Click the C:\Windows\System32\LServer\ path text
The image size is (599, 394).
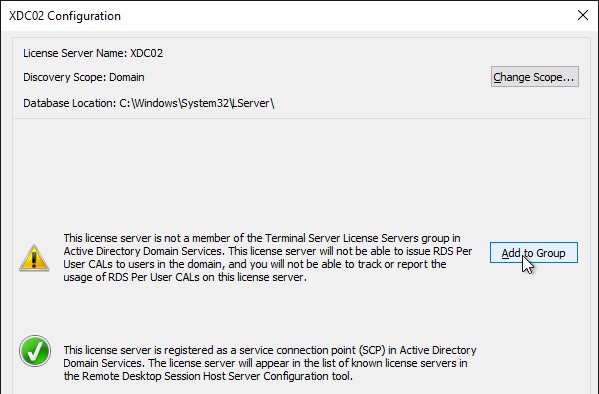tap(197, 103)
